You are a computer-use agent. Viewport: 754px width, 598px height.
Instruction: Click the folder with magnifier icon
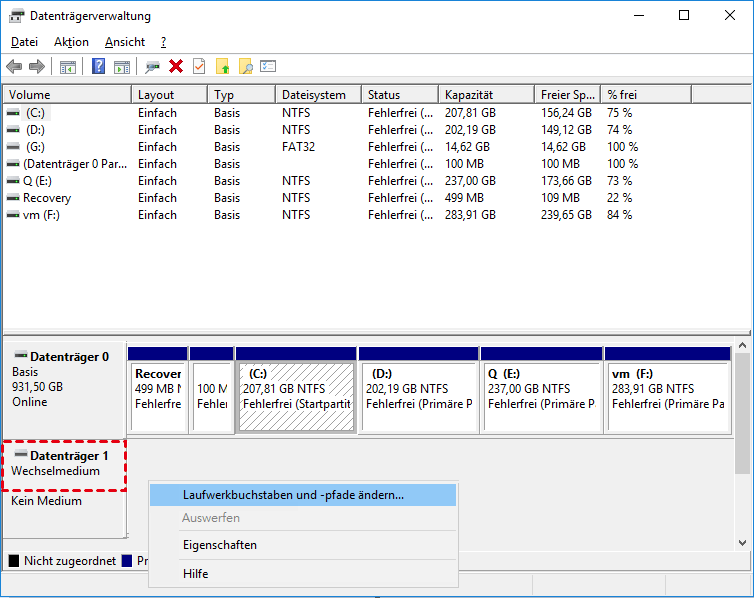tap(246, 66)
